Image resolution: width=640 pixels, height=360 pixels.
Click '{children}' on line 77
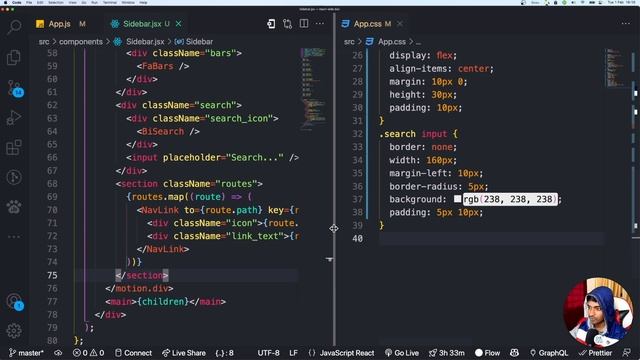[x=163, y=301]
